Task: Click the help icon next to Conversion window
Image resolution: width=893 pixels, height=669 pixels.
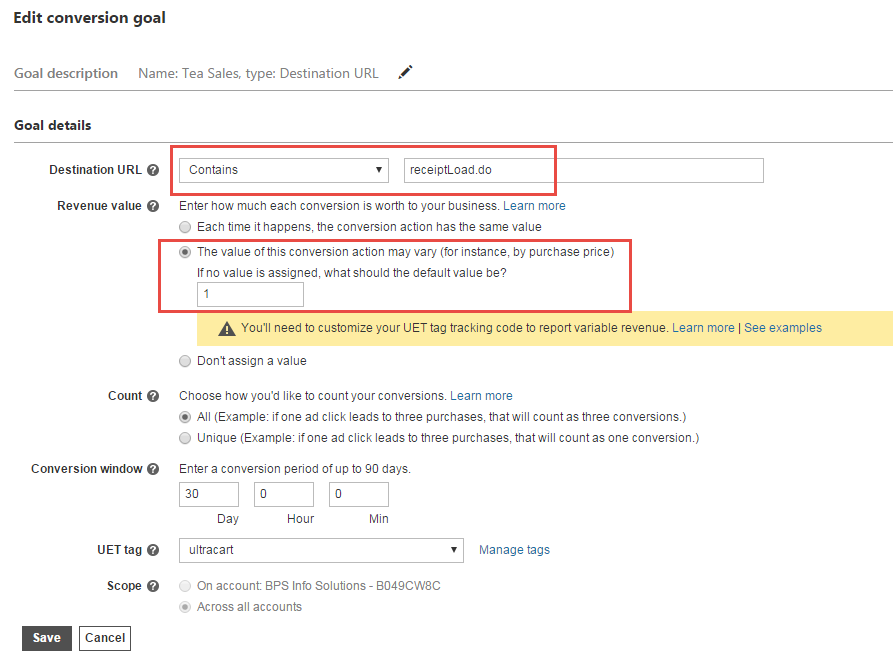Action: point(153,469)
